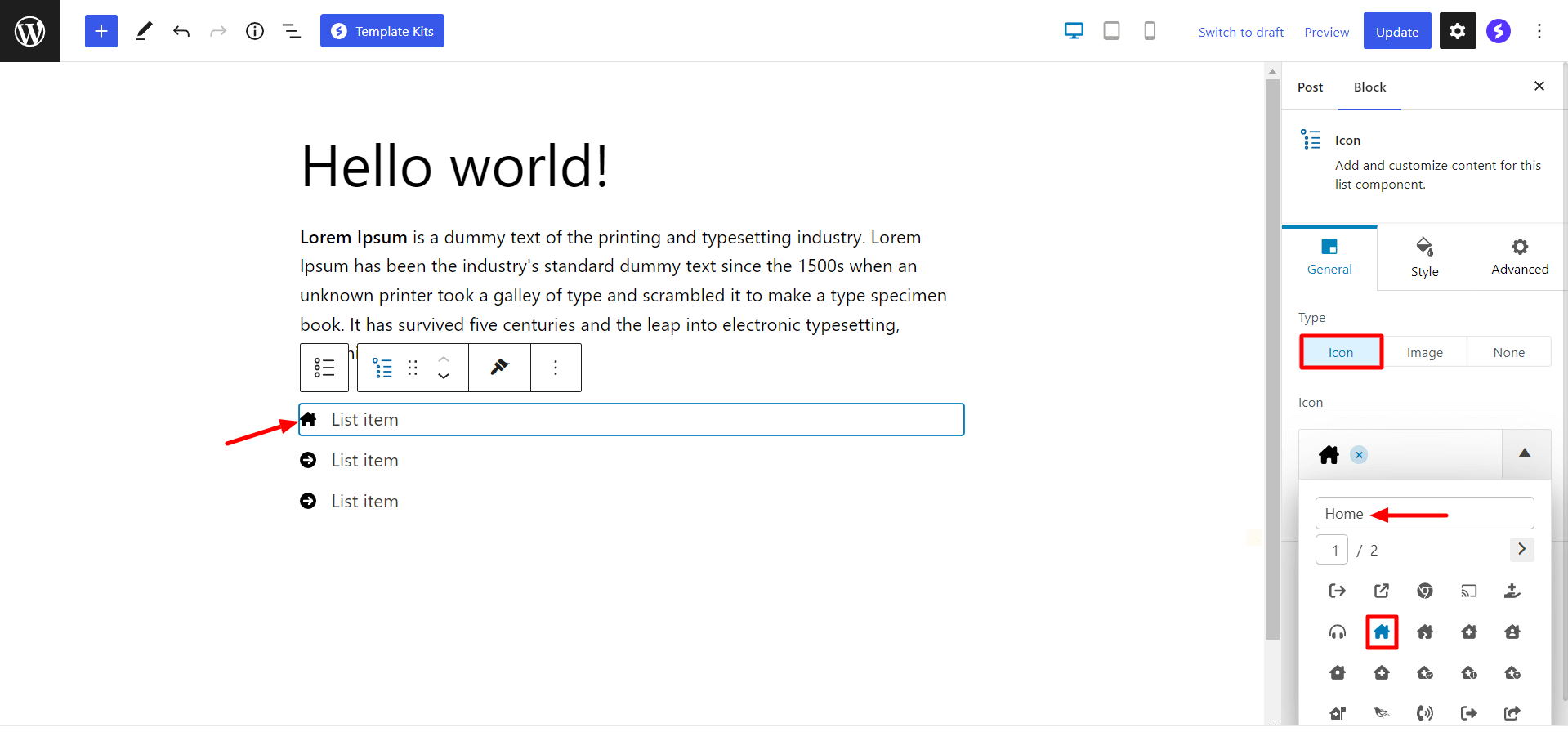Viewport: 1568px width, 732px height.
Task: Switch to the Post tab
Action: point(1310,87)
